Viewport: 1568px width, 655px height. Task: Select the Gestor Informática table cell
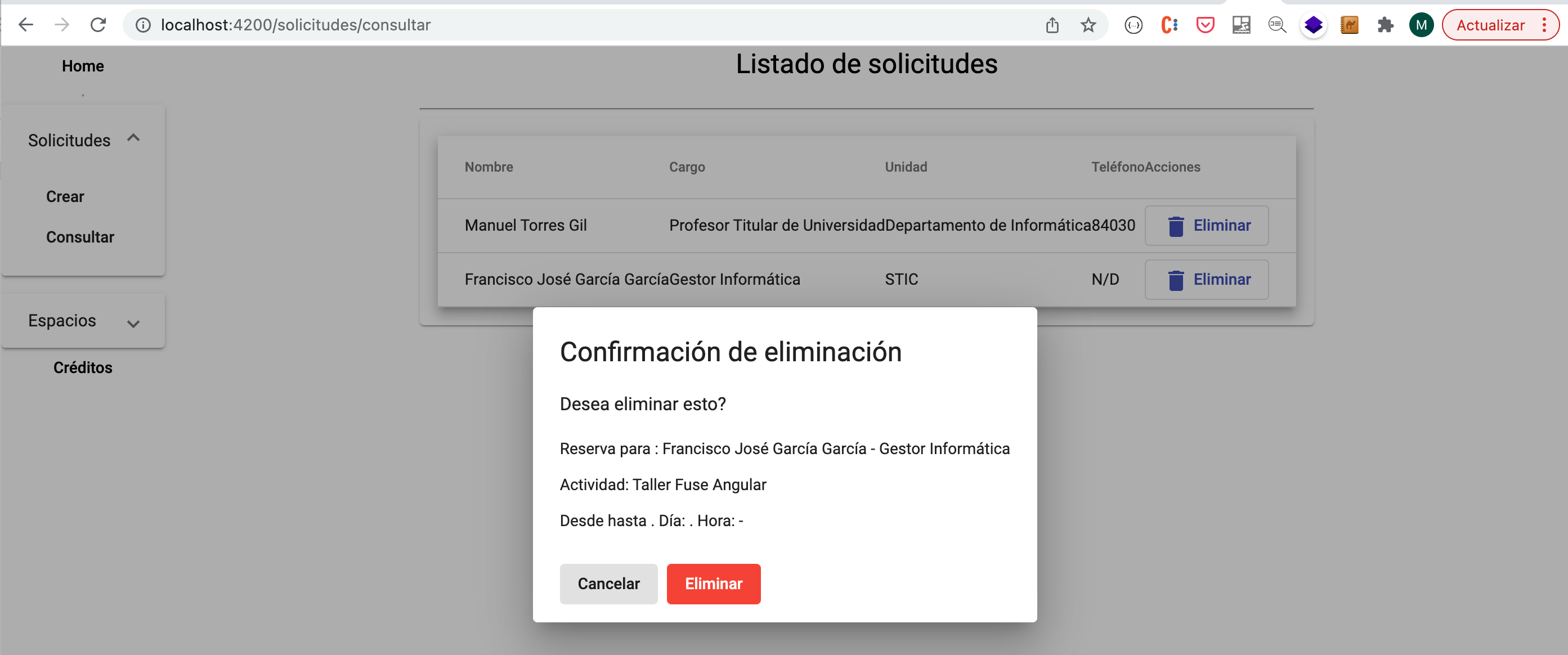pos(734,280)
